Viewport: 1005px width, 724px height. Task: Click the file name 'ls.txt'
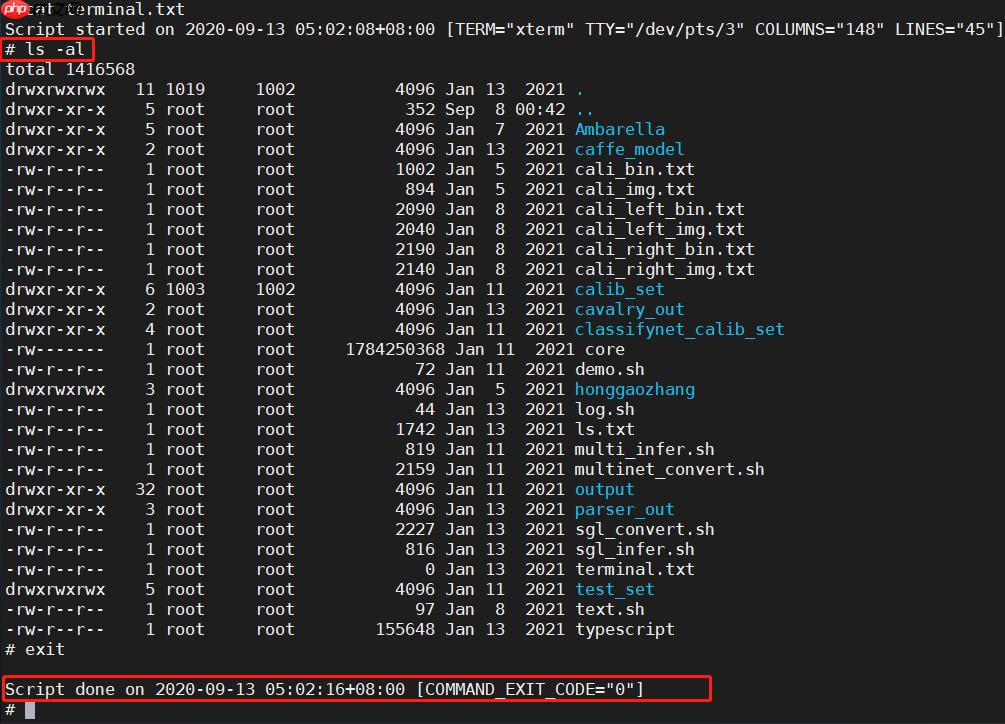(x=604, y=429)
